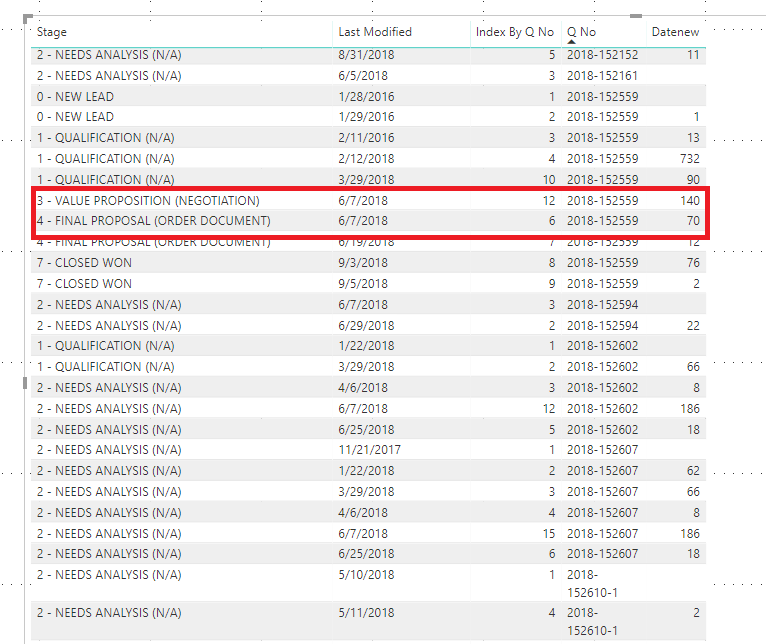Select index value 15 in the 2018-152607 row
This screenshot has height=644, width=766.
(x=549, y=534)
